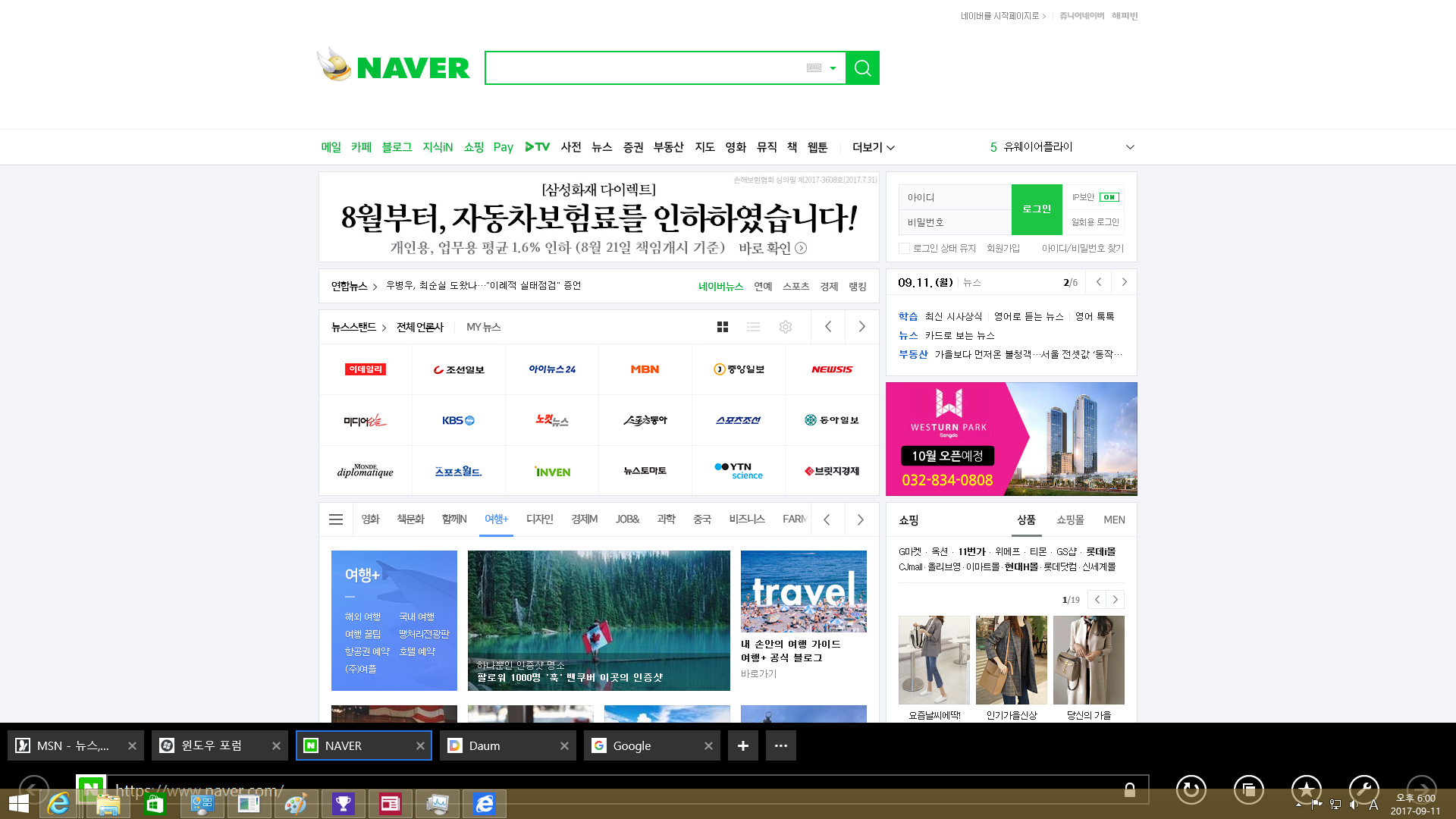Open Windows Start button
Screen dimensions: 1456x819
(x=19, y=804)
